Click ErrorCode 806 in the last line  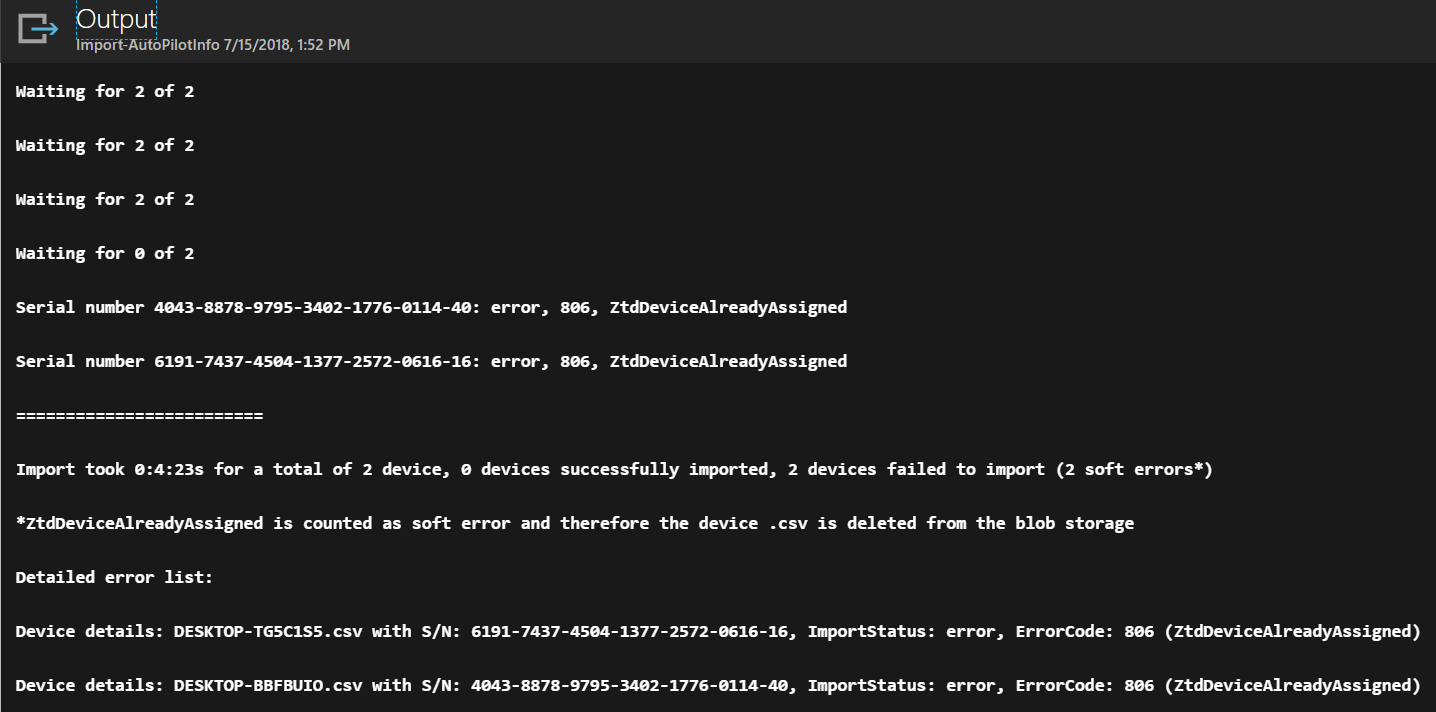click(1140, 684)
